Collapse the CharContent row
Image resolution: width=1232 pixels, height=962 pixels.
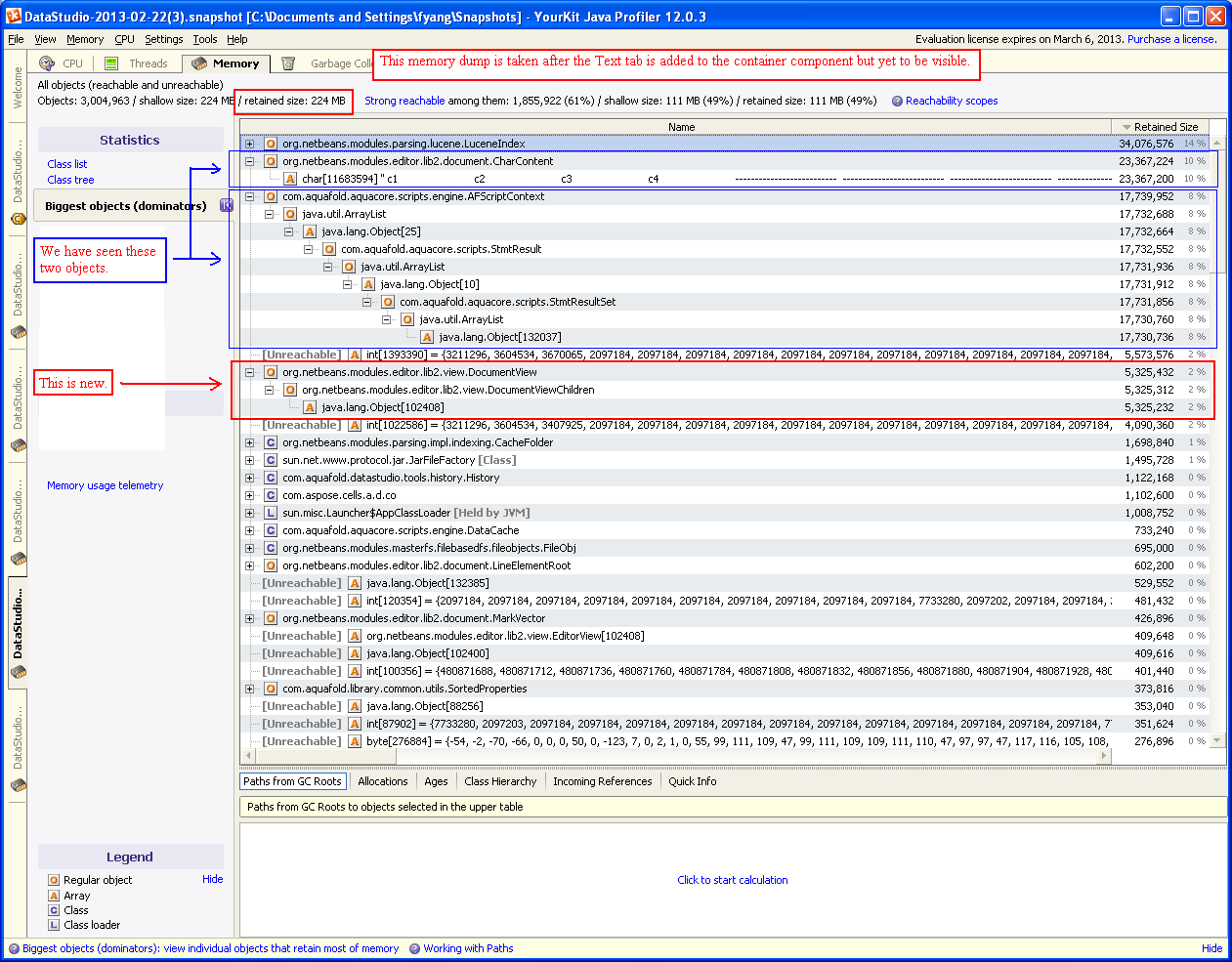[249, 161]
